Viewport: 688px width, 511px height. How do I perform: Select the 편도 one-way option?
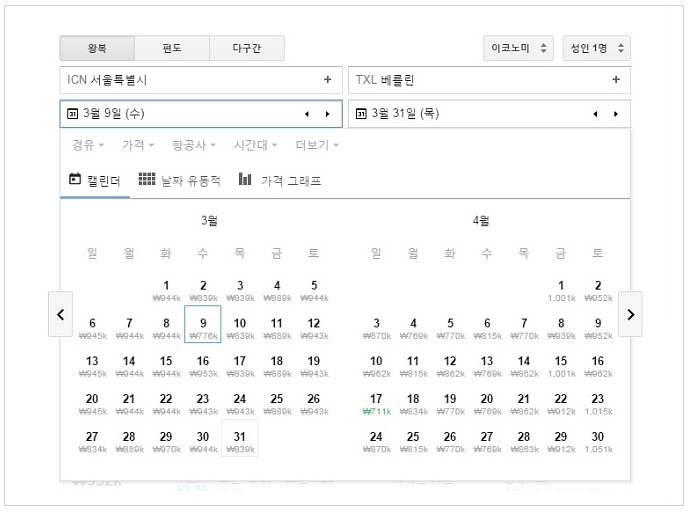[172, 48]
